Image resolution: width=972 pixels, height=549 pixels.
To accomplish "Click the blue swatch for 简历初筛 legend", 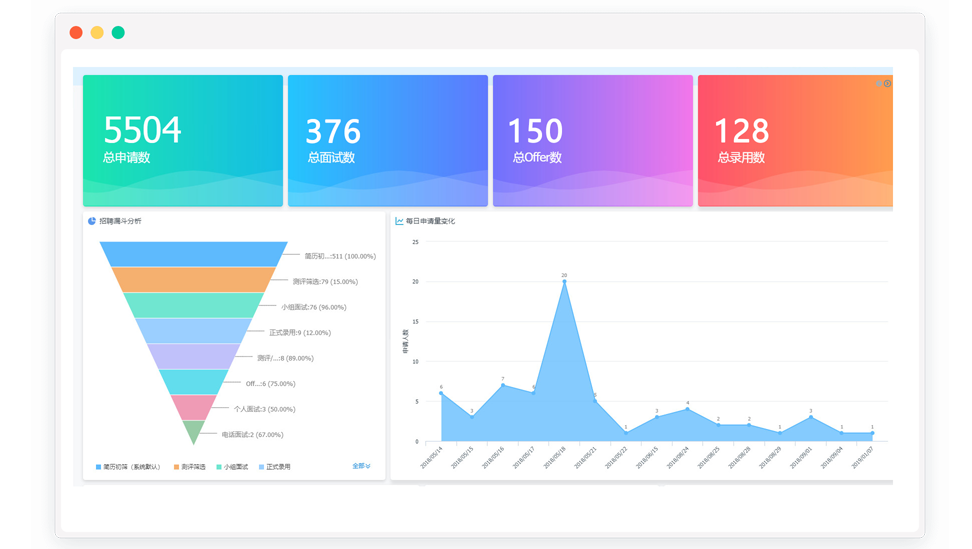I will coord(99,467).
